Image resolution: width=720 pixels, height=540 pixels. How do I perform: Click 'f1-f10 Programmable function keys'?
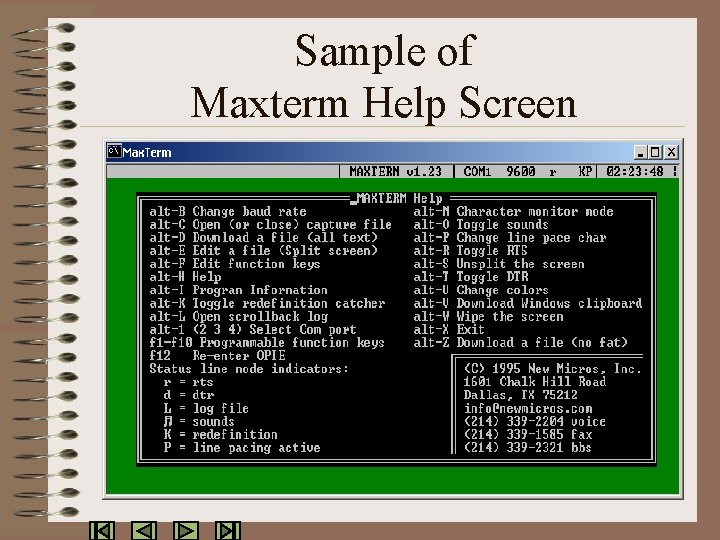click(267, 343)
